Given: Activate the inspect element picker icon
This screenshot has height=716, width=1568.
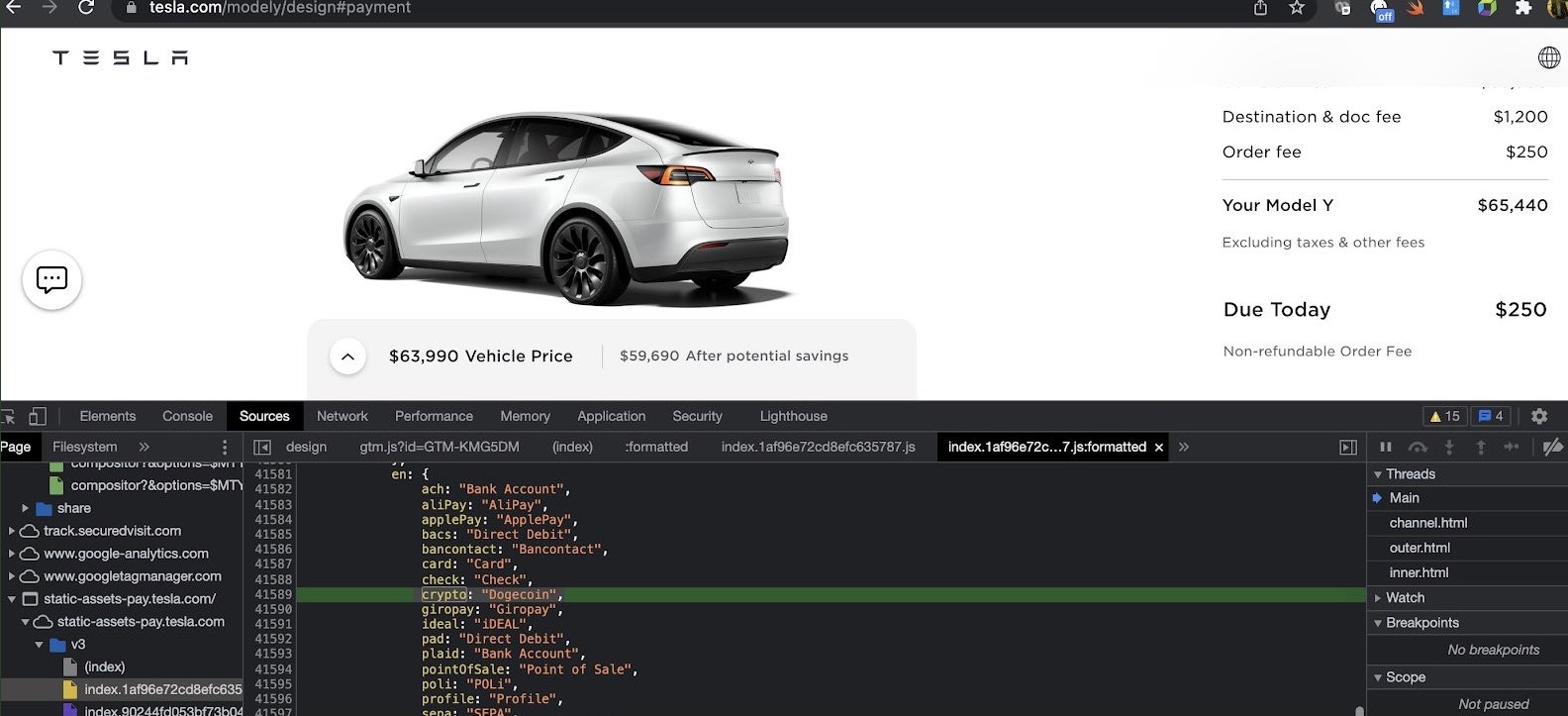Looking at the screenshot, I should pos(8,416).
